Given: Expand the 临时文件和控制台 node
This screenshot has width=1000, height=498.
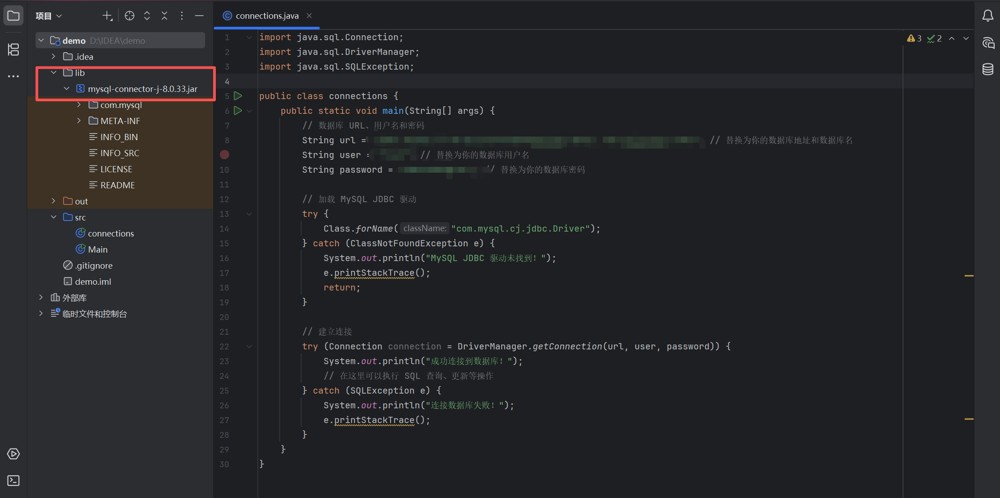Looking at the screenshot, I should (x=41, y=314).
